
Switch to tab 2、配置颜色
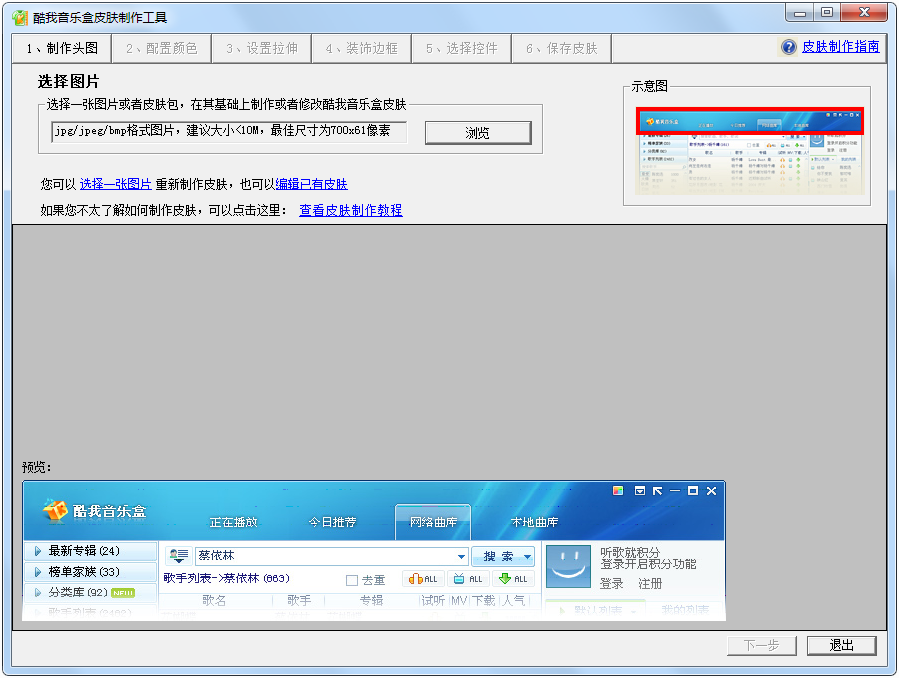(x=162, y=49)
